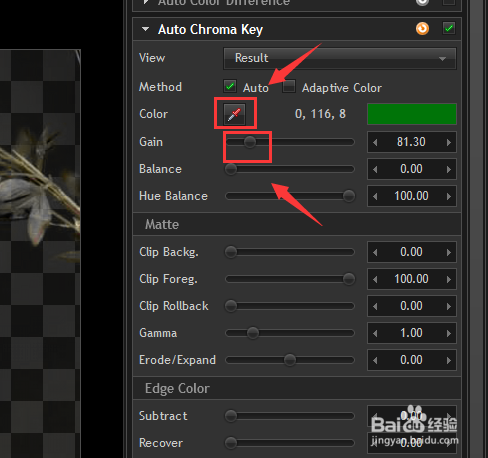The height and width of the screenshot is (458, 488).
Task: Click the Hue Balance slider handle
Action: (x=349, y=196)
